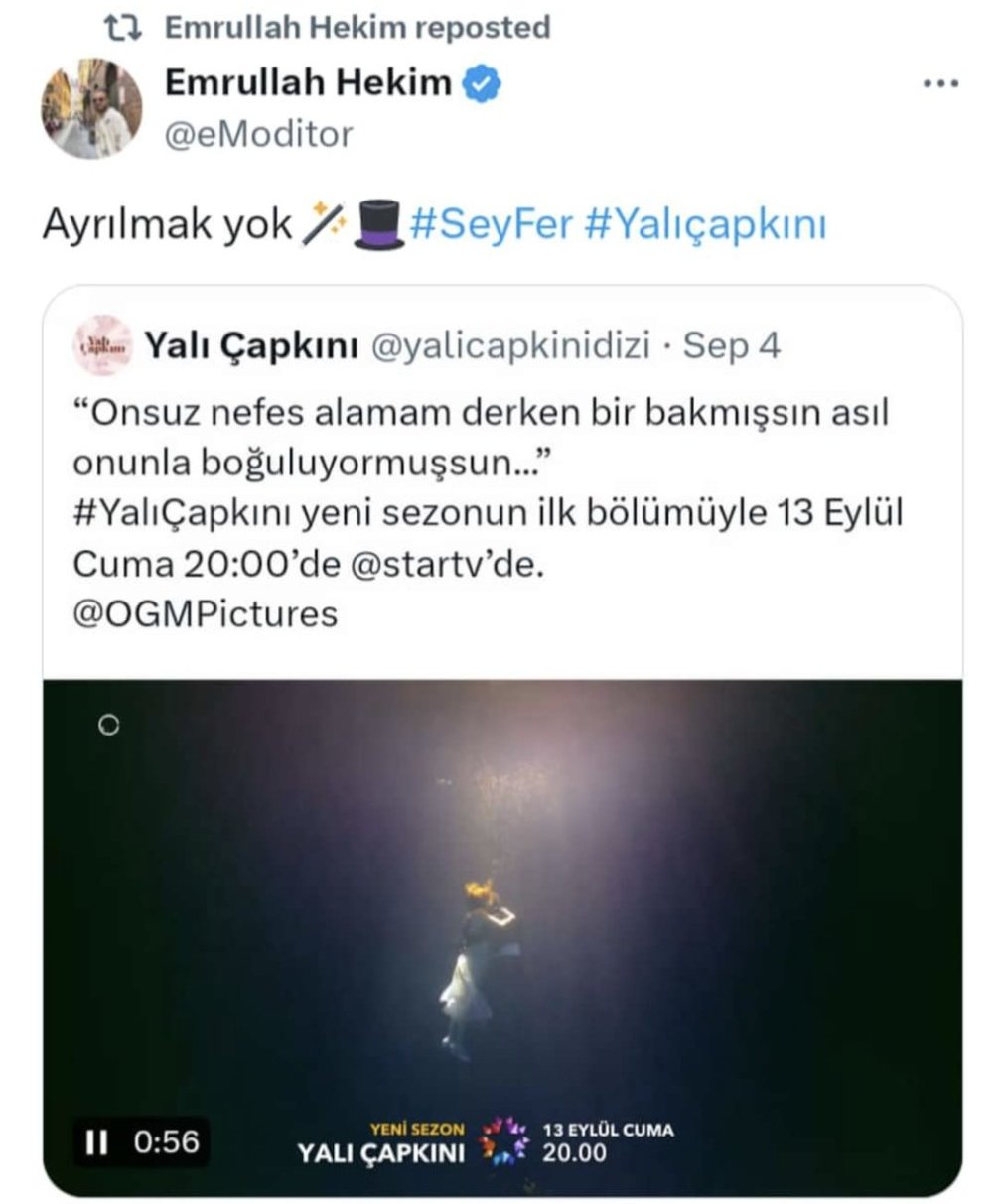1000x1204 pixels.
Task: Open the #SeyFer hashtag
Action: [491, 226]
